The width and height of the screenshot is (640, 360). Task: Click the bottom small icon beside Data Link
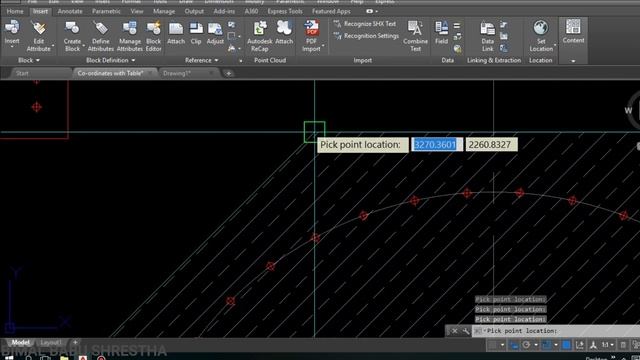pos(504,49)
